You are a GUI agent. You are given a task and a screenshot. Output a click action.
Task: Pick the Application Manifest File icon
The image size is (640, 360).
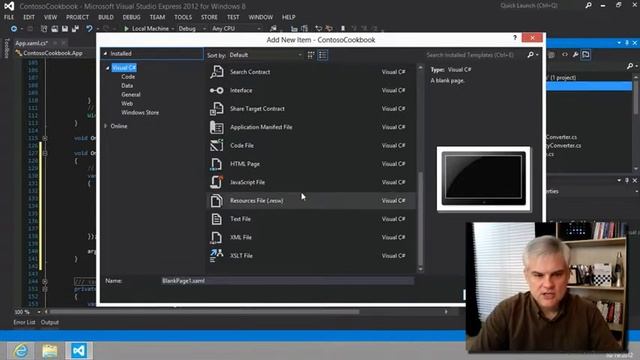pyautogui.click(x=216, y=127)
